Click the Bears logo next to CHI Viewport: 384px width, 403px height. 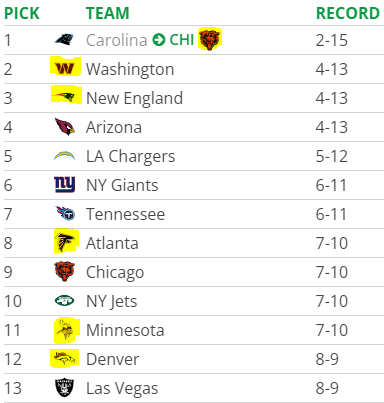pos(210,40)
